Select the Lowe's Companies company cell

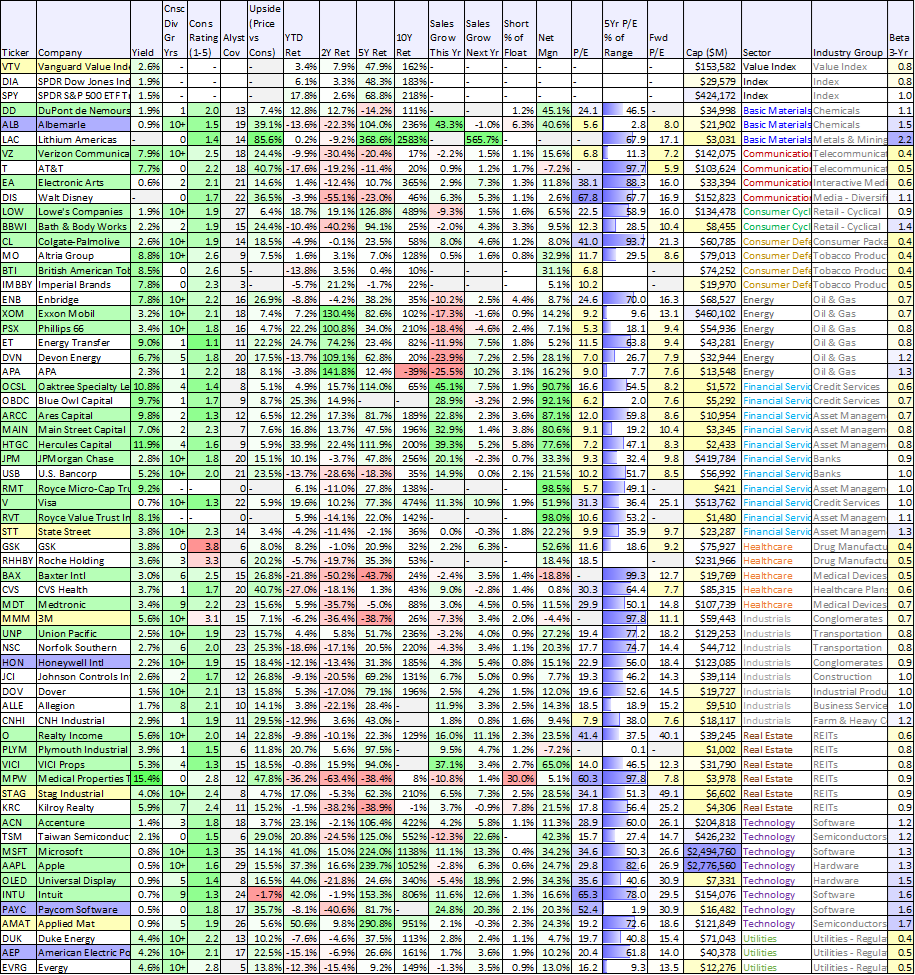click(83, 211)
